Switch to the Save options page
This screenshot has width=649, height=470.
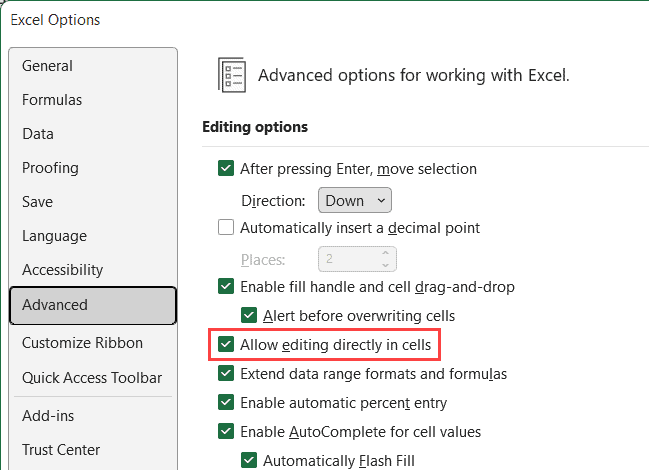click(x=37, y=202)
